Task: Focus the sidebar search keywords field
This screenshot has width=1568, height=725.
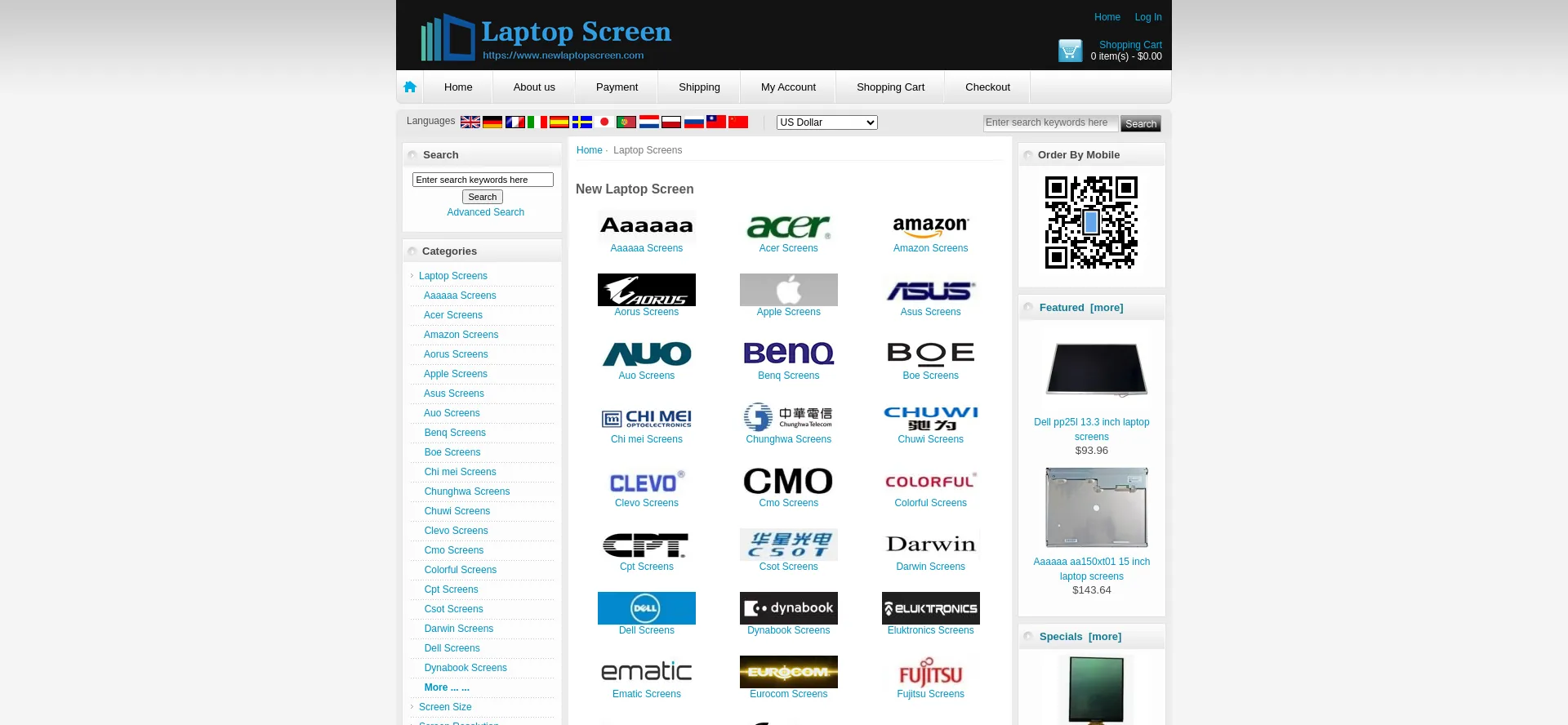Action: 483,180
